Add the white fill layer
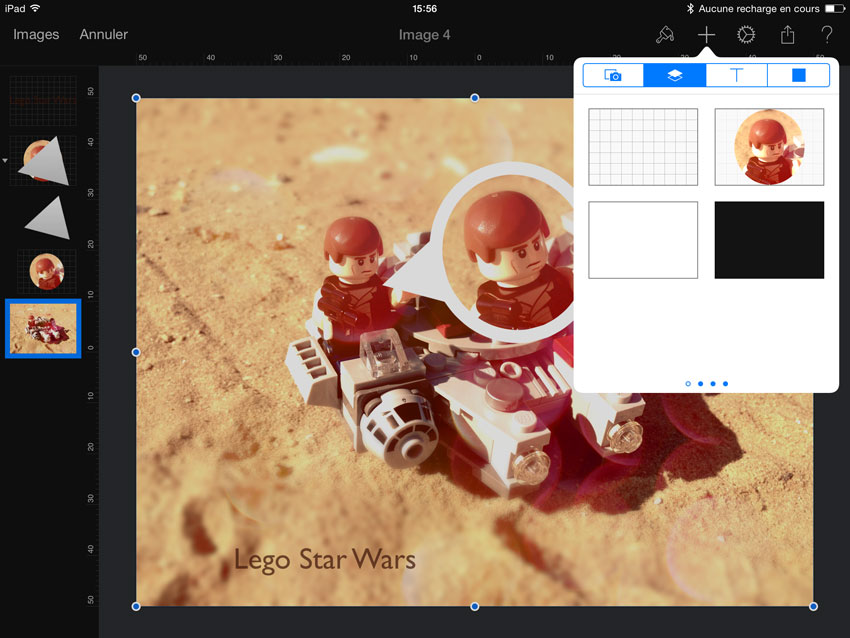The width and height of the screenshot is (850, 638). coord(643,240)
